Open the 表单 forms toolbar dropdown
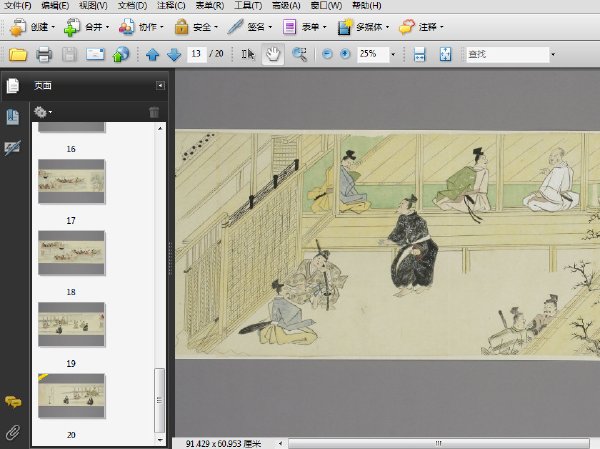 pyautogui.click(x=305, y=27)
